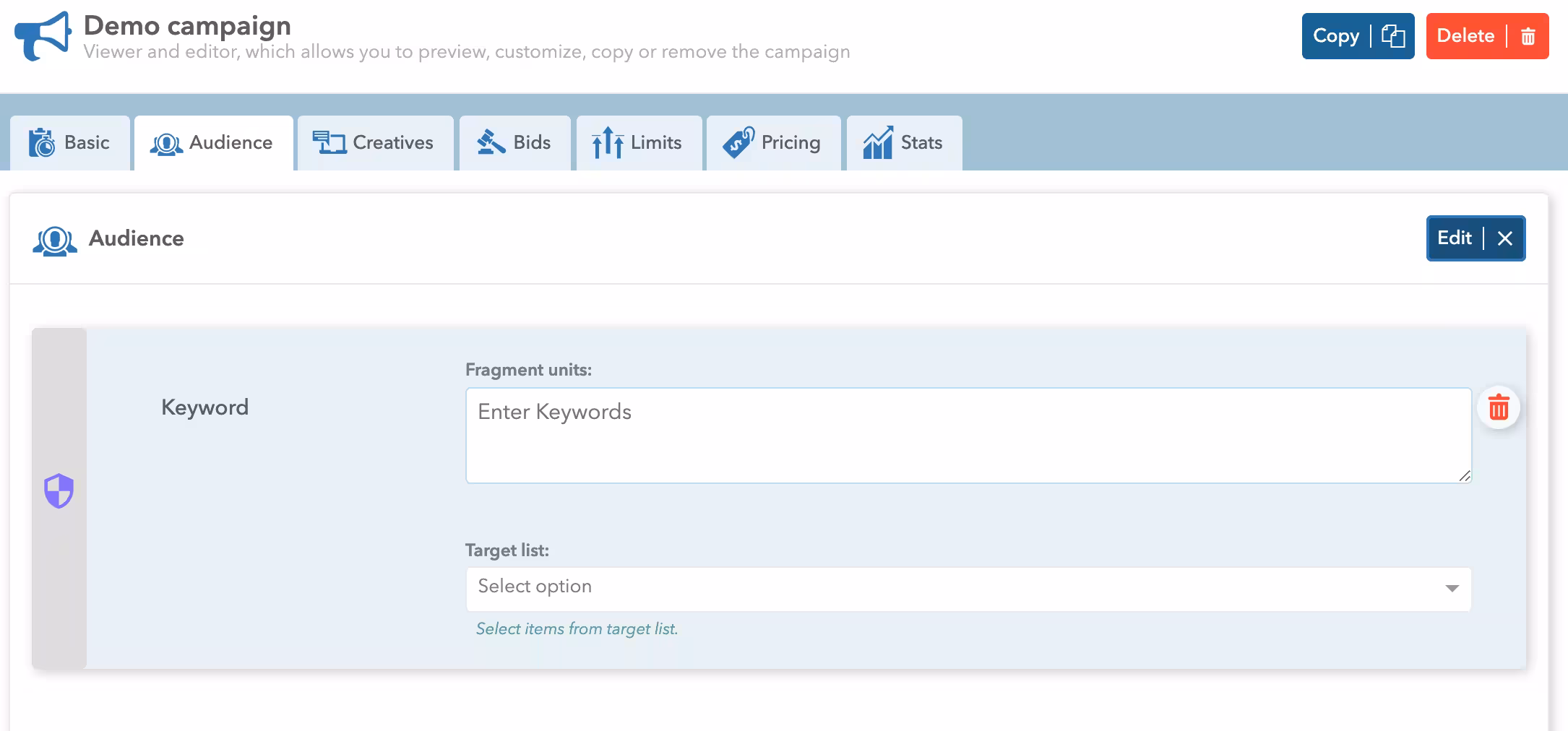Select the Audience tab
The height and width of the screenshot is (731, 1568).
[x=213, y=143]
